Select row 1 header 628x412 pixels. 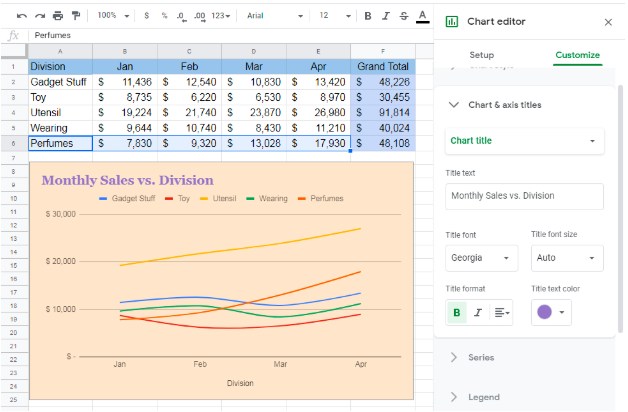[14, 66]
